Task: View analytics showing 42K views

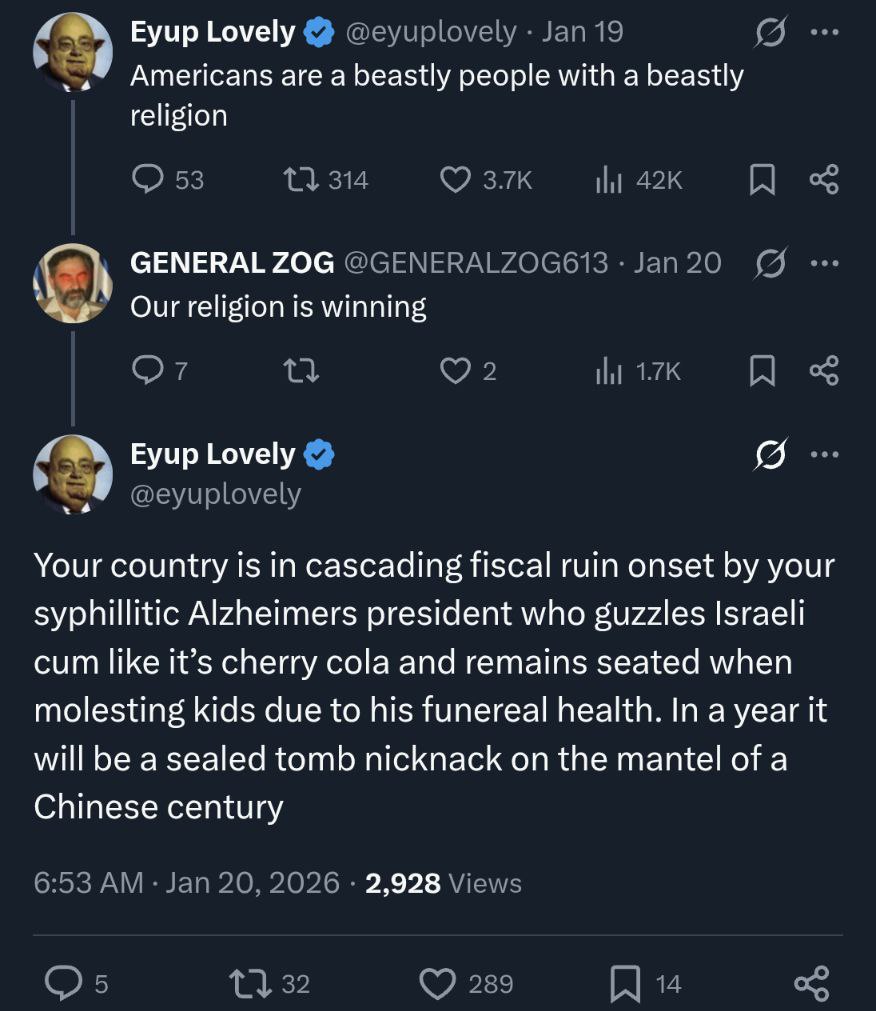Action: (x=610, y=179)
